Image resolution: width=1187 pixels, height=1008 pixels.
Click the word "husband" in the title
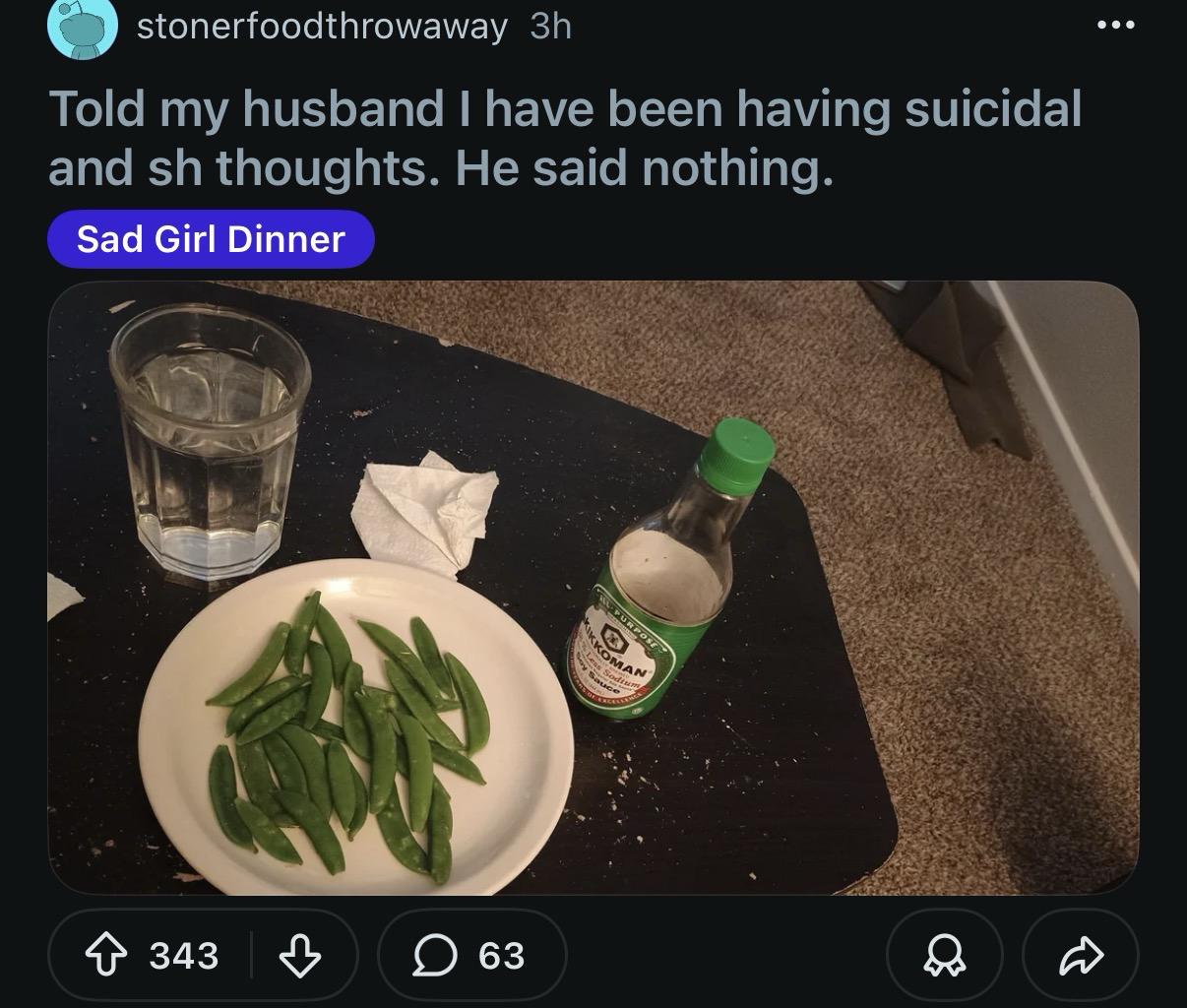[x=343, y=108]
